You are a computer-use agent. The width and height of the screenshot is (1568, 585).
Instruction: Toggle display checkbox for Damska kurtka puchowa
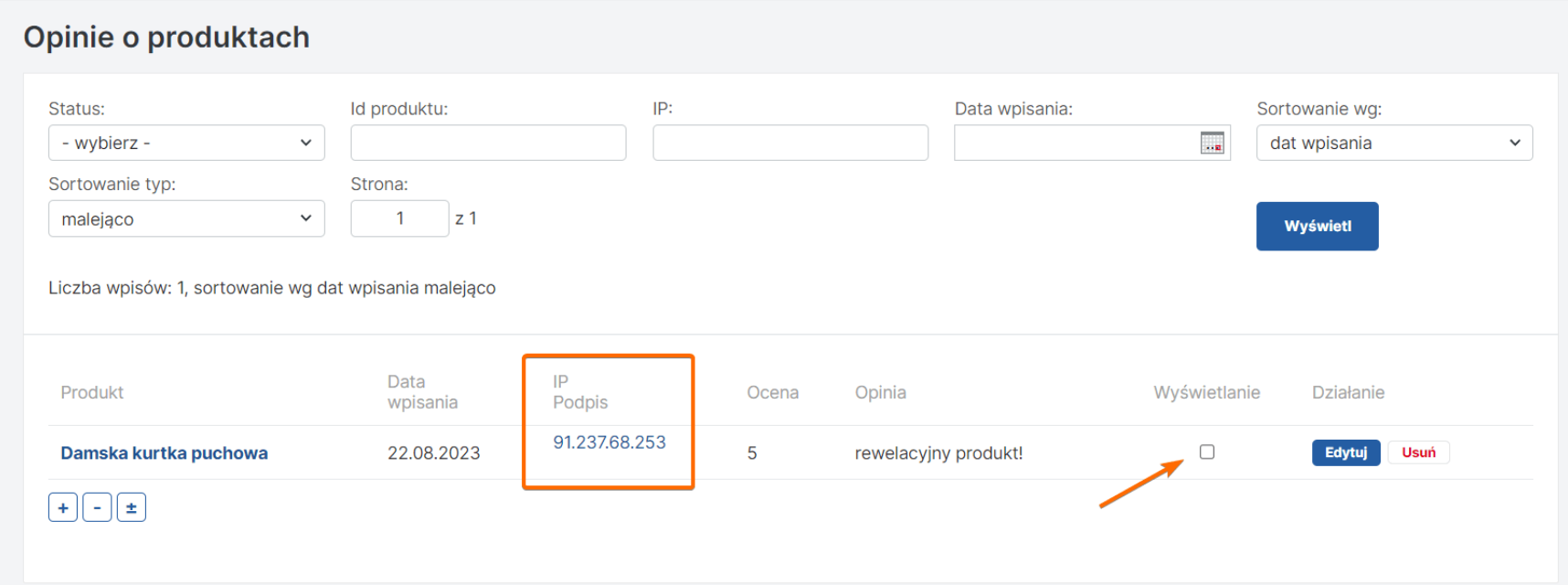[1207, 452]
